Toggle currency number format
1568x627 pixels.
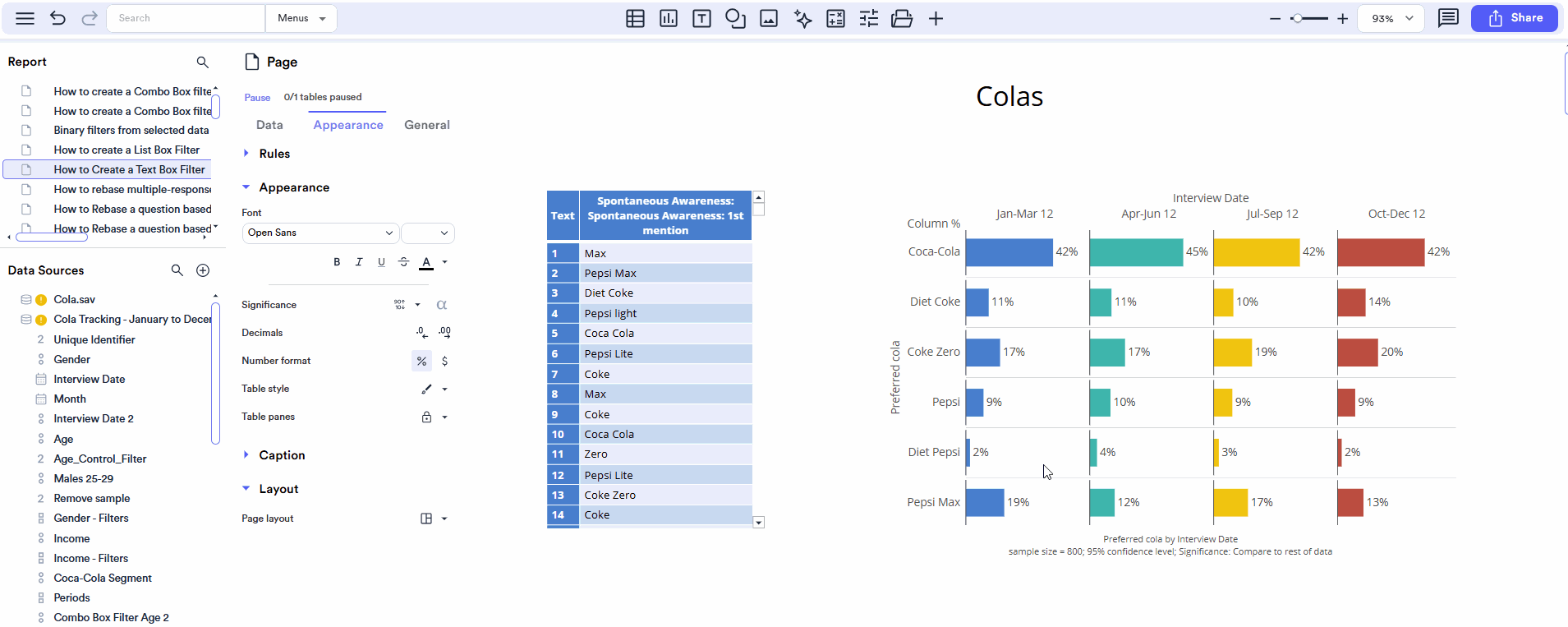coord(444,361)
